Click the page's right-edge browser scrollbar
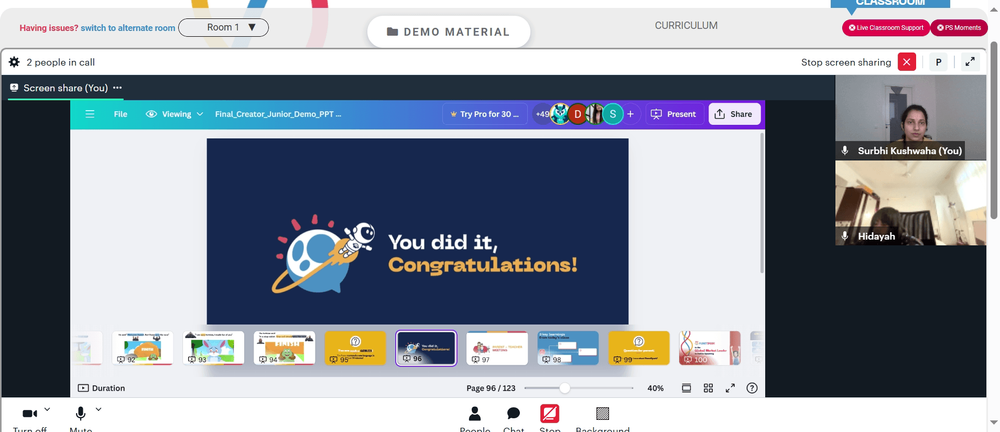The height and width of the screenshot is (432, 1000). tap(994, 128)
